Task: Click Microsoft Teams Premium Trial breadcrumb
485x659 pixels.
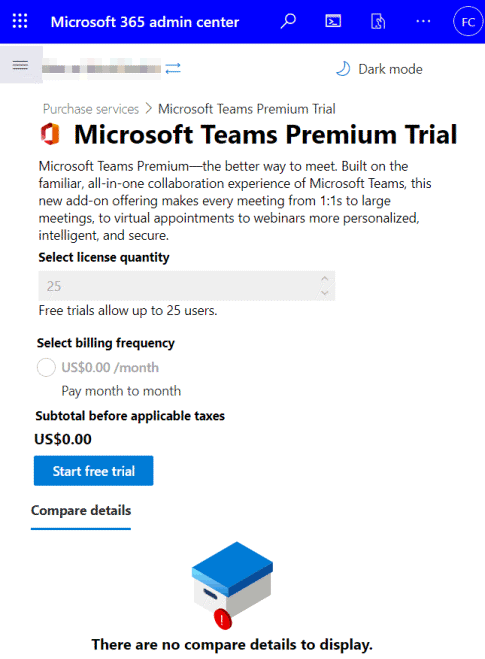Action: pyautogui.click(x=247, y=109)
